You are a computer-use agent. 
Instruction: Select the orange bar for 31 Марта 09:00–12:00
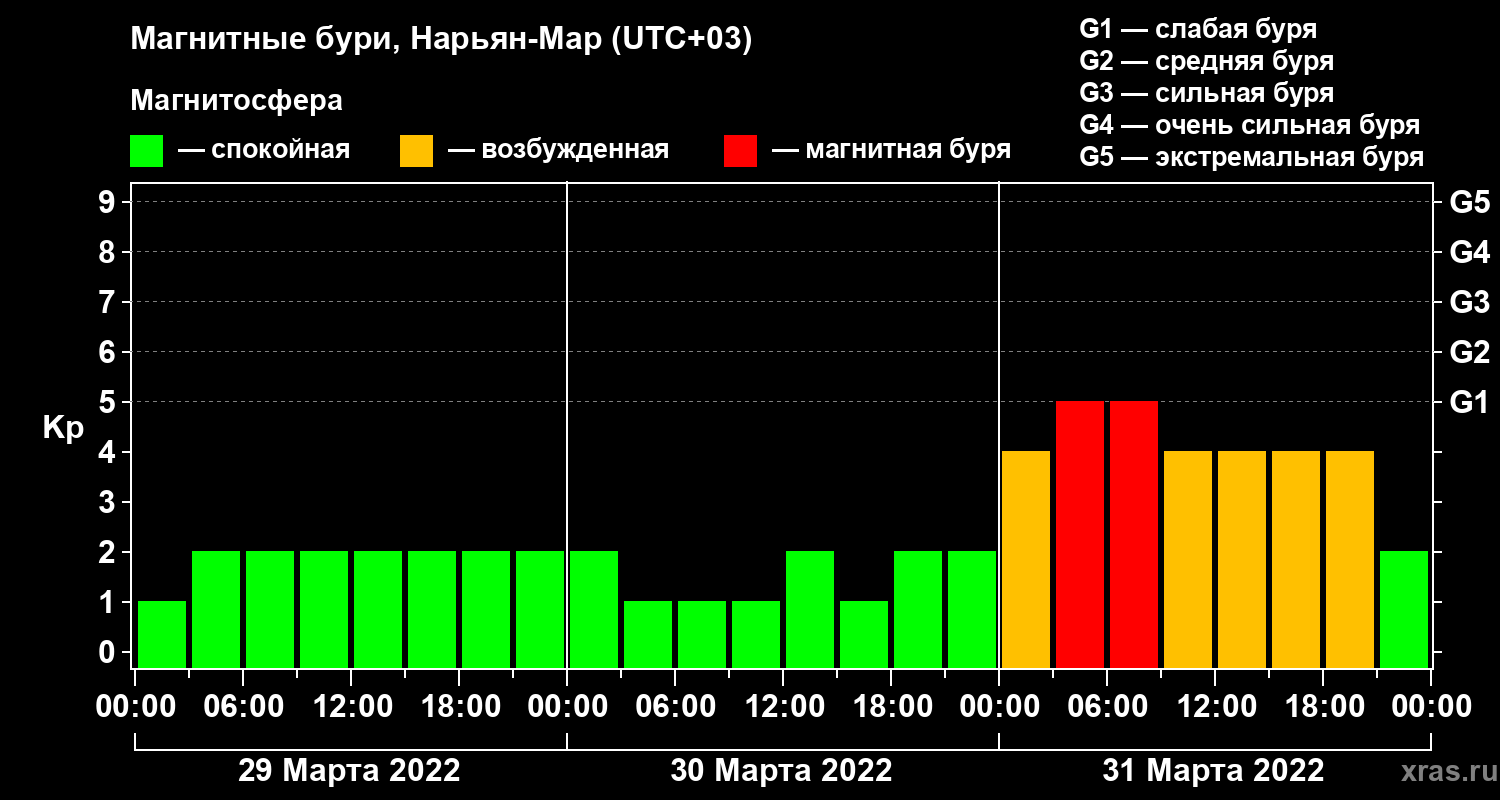click(x=1188, y=559)
